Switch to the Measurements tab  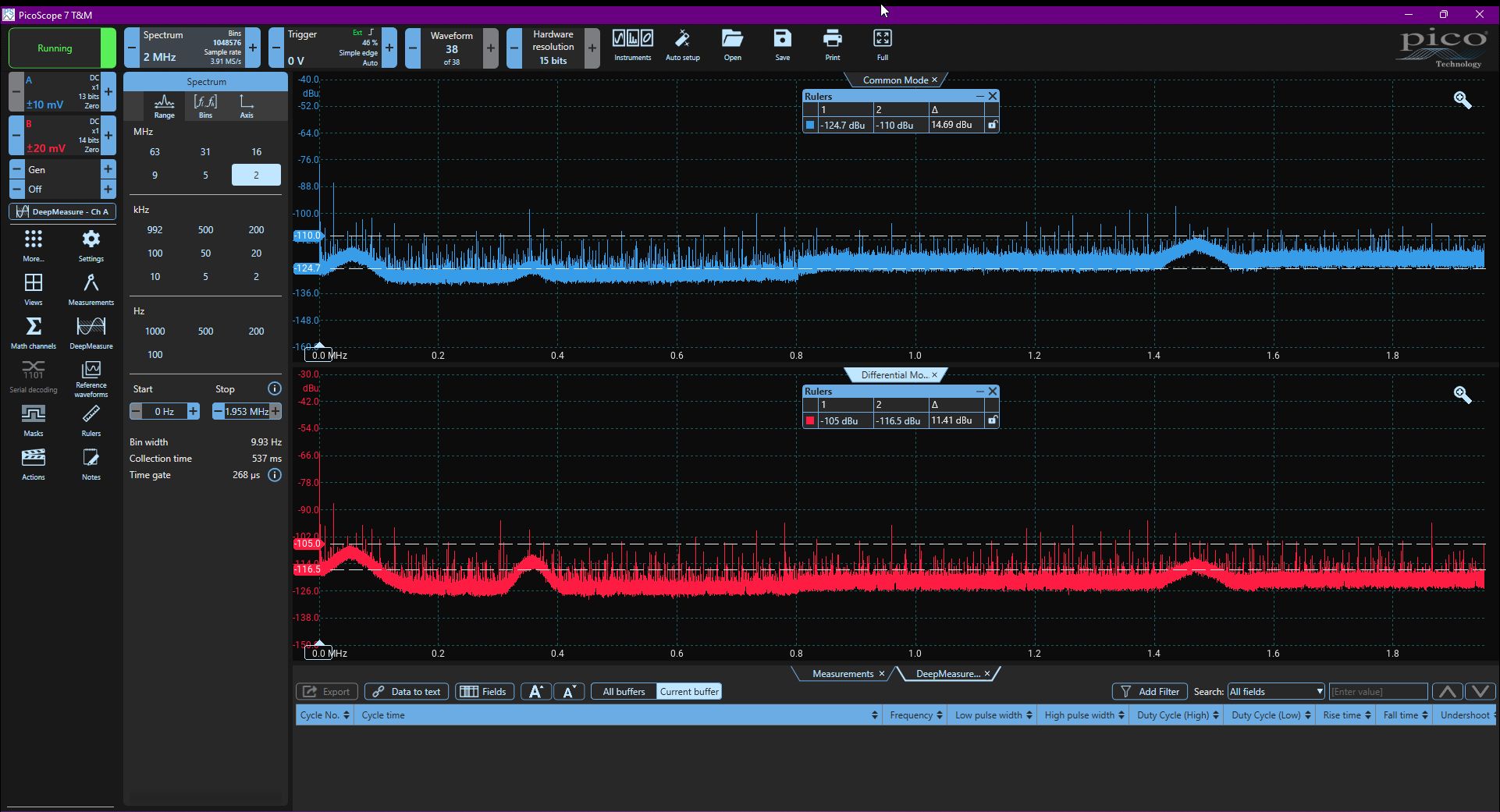(x=844, y=674)
